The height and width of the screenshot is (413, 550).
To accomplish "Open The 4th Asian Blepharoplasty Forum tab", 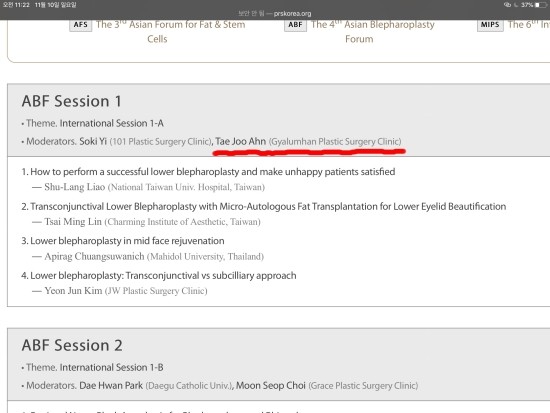I will tap(373, 32).
